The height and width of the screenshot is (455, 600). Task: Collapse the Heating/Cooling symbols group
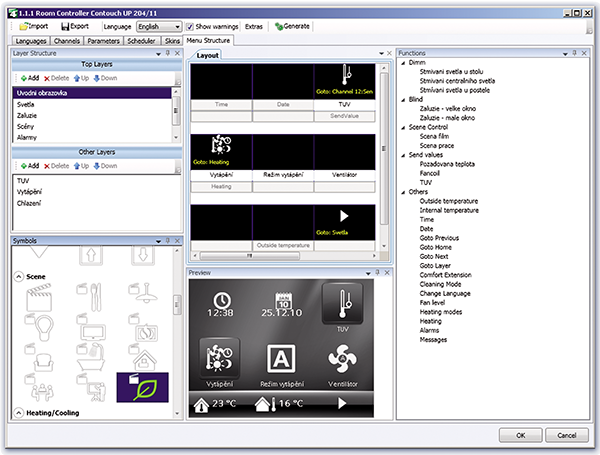pos(18,413)
